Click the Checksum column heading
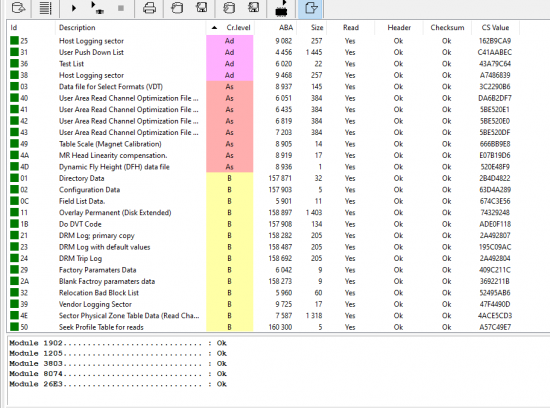 tap(447, 27)
